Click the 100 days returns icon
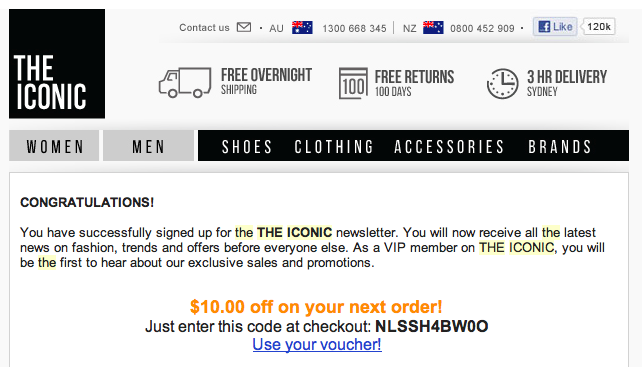 353,84
